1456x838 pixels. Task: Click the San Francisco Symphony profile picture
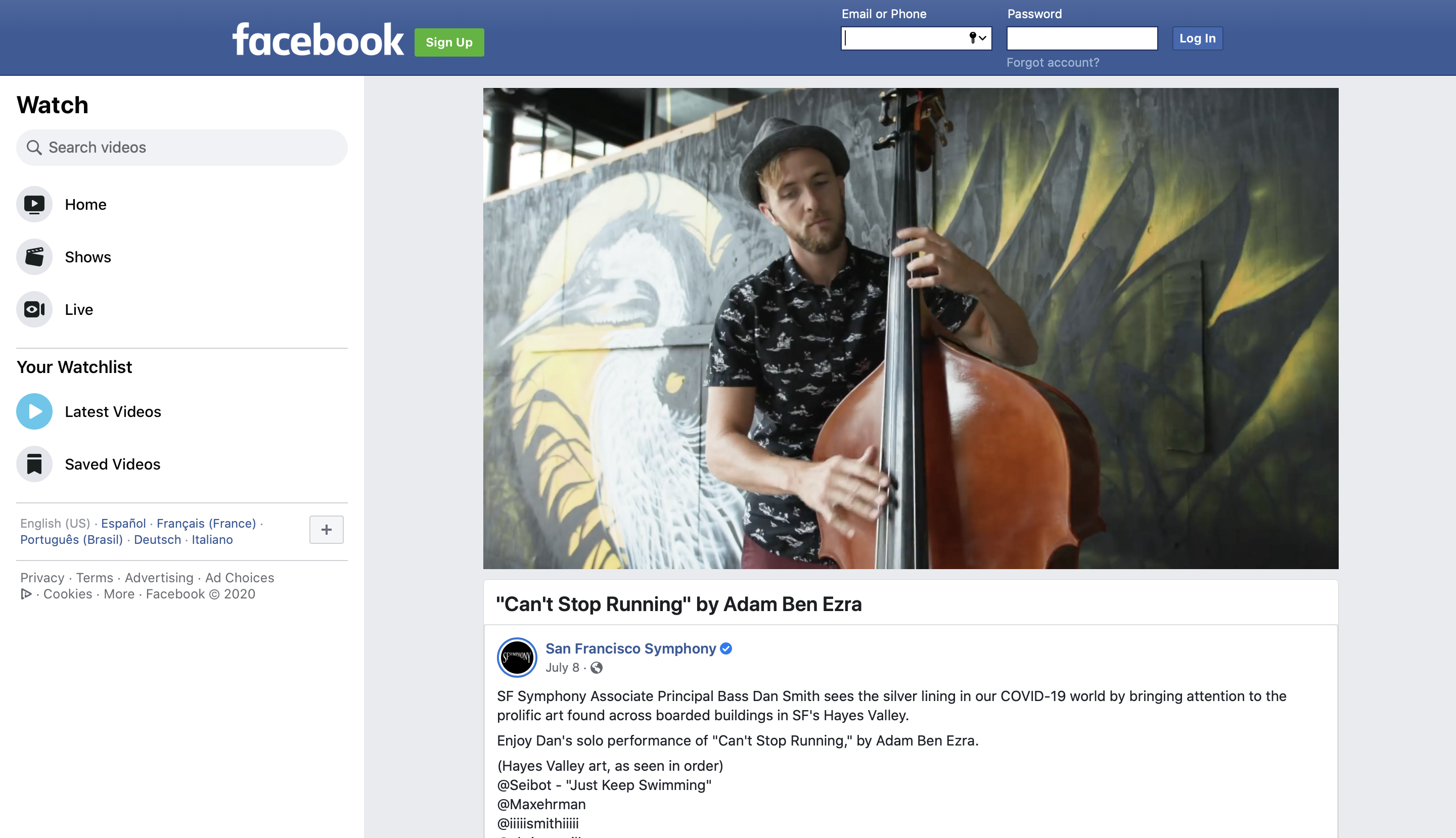click(516, 657)
